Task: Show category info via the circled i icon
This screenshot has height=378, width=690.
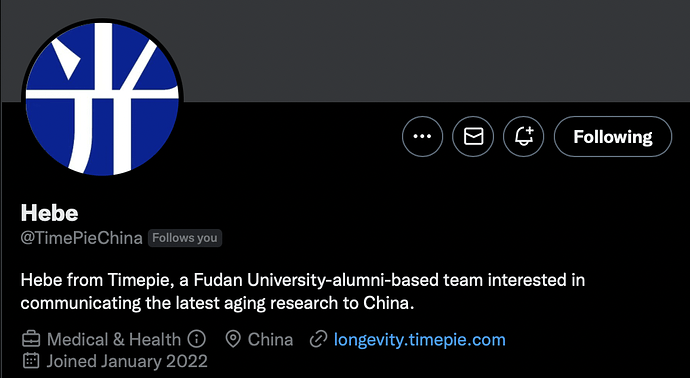Action: [196, 339]
